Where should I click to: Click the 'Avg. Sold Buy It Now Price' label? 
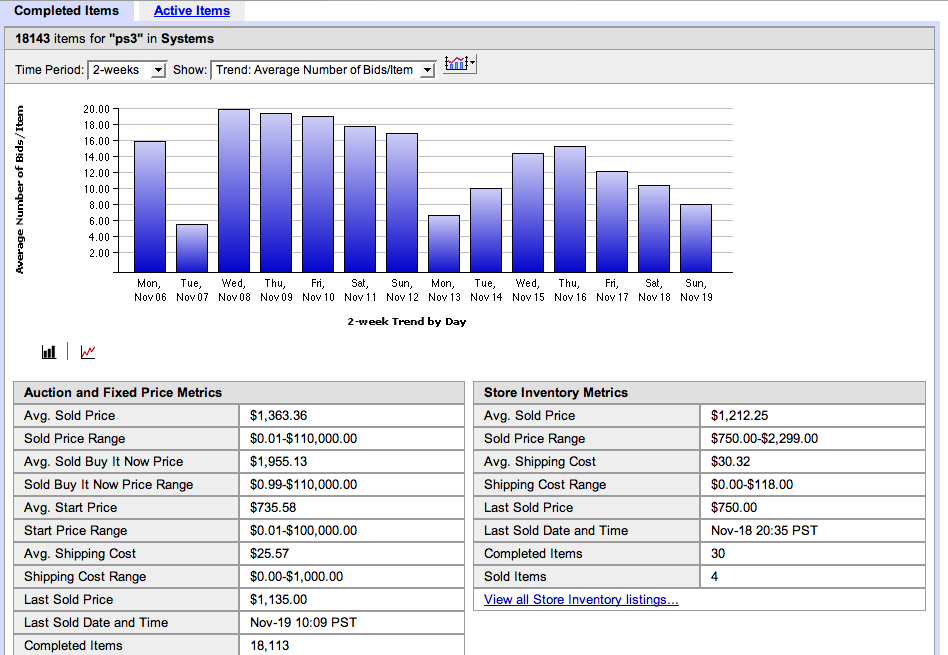(x=103, y=461)
